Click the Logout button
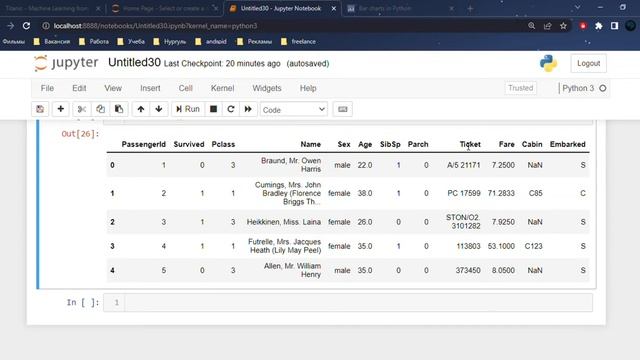 point(589,63)
